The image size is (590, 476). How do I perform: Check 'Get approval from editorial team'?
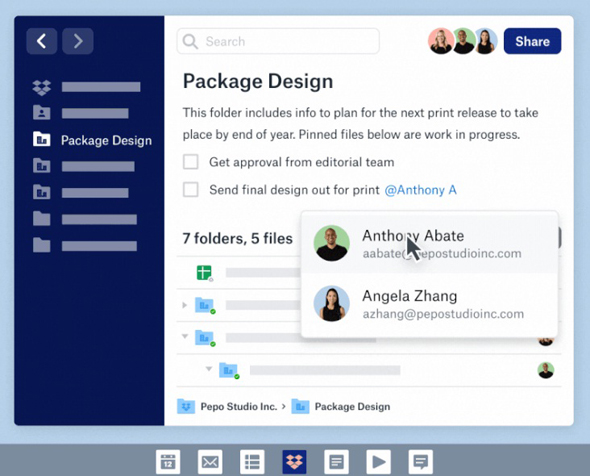(191, 162)
